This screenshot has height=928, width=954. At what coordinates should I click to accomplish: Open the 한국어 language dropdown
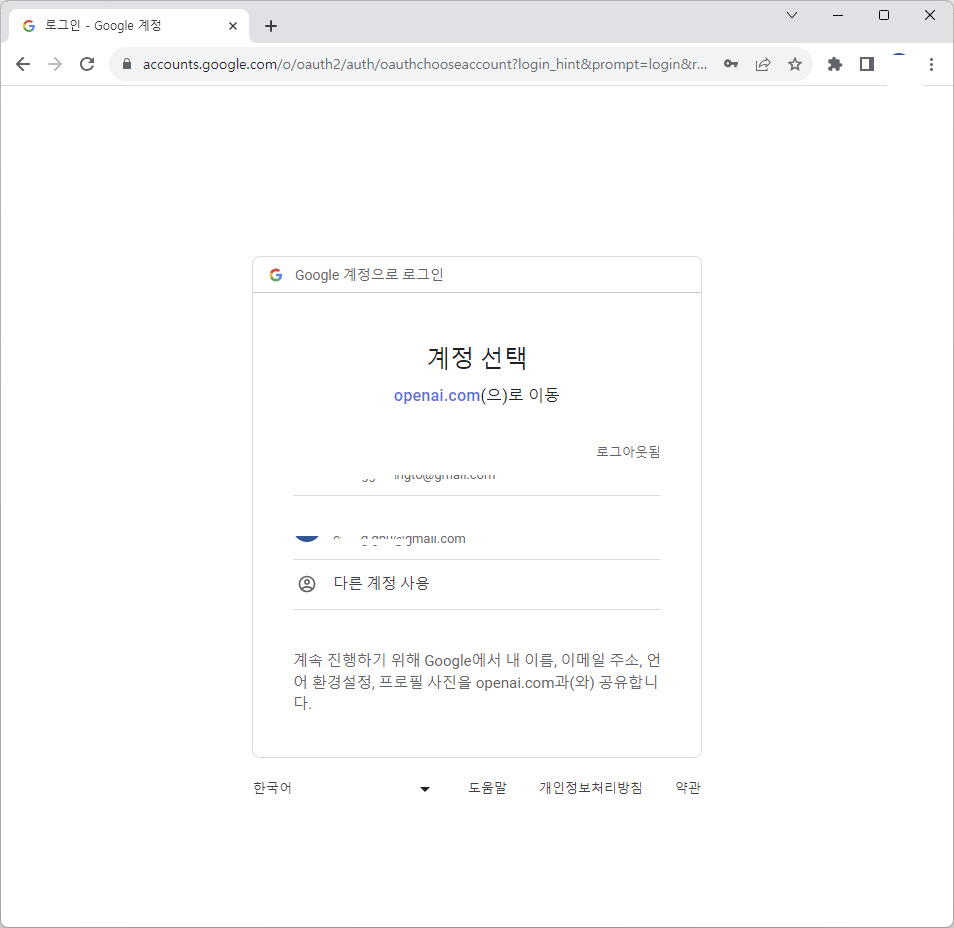pyautogui.click(x=342, y=788)
